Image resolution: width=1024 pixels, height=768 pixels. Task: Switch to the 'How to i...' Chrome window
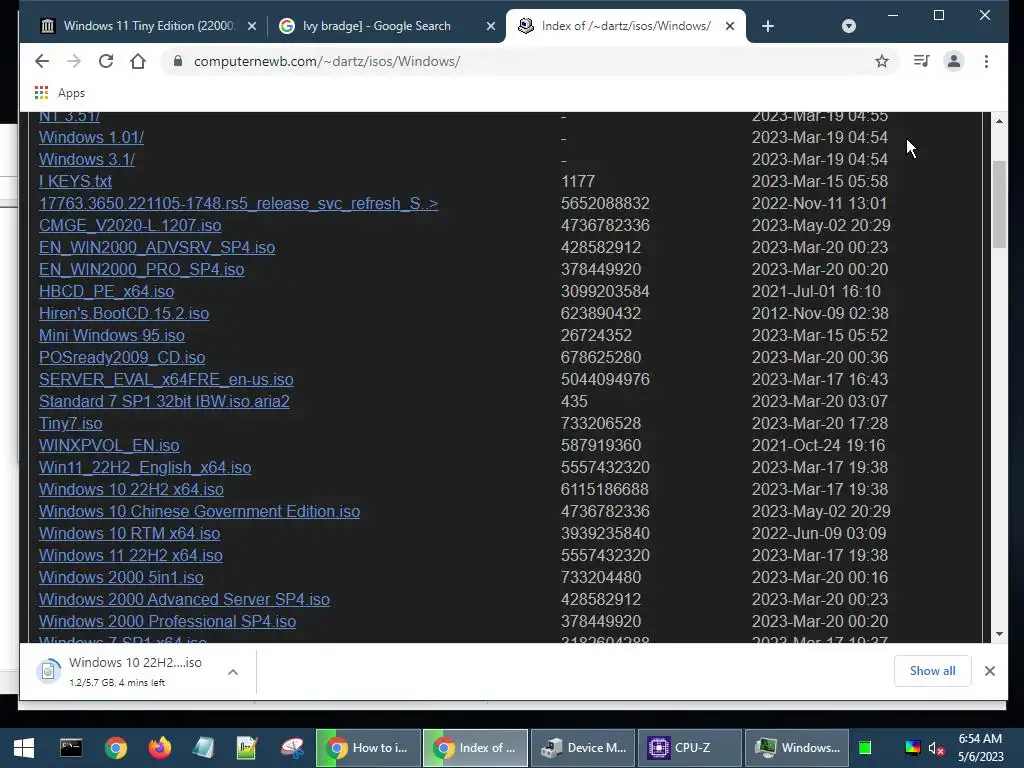(368, 748)
